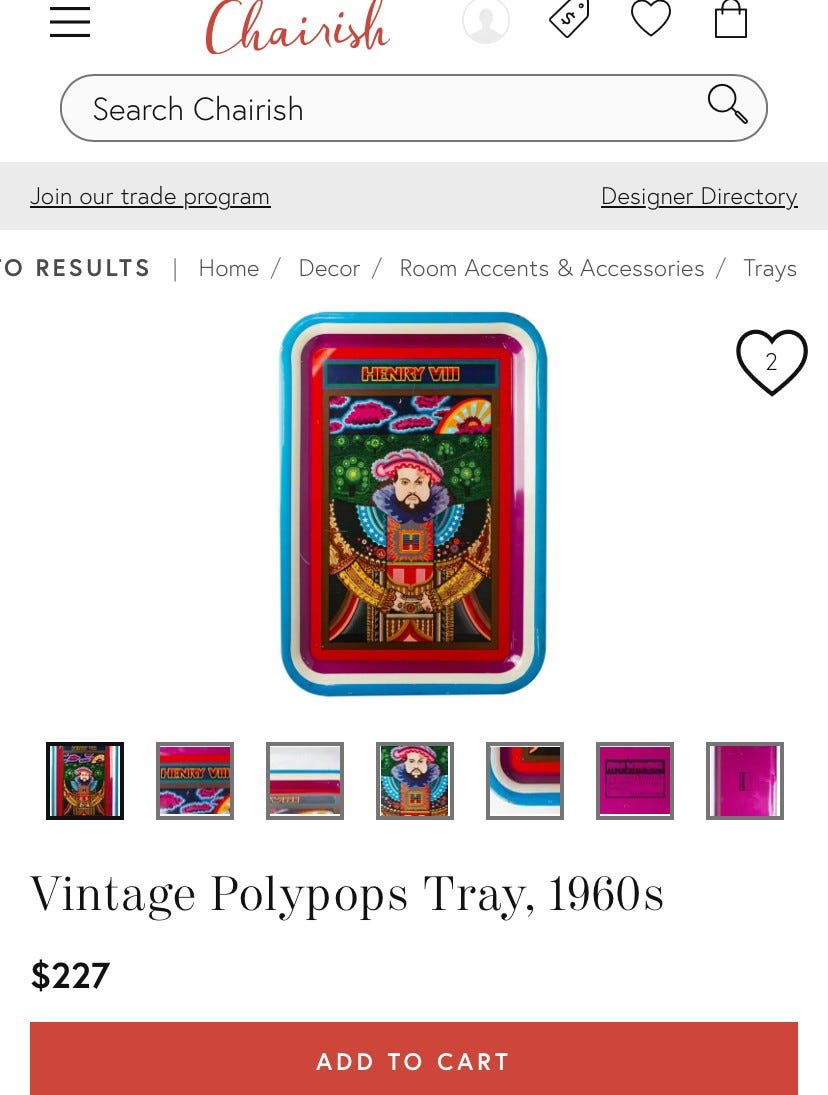Open favorites heart icon in header
Screen dimensions: 828x1095
(651, 17)
